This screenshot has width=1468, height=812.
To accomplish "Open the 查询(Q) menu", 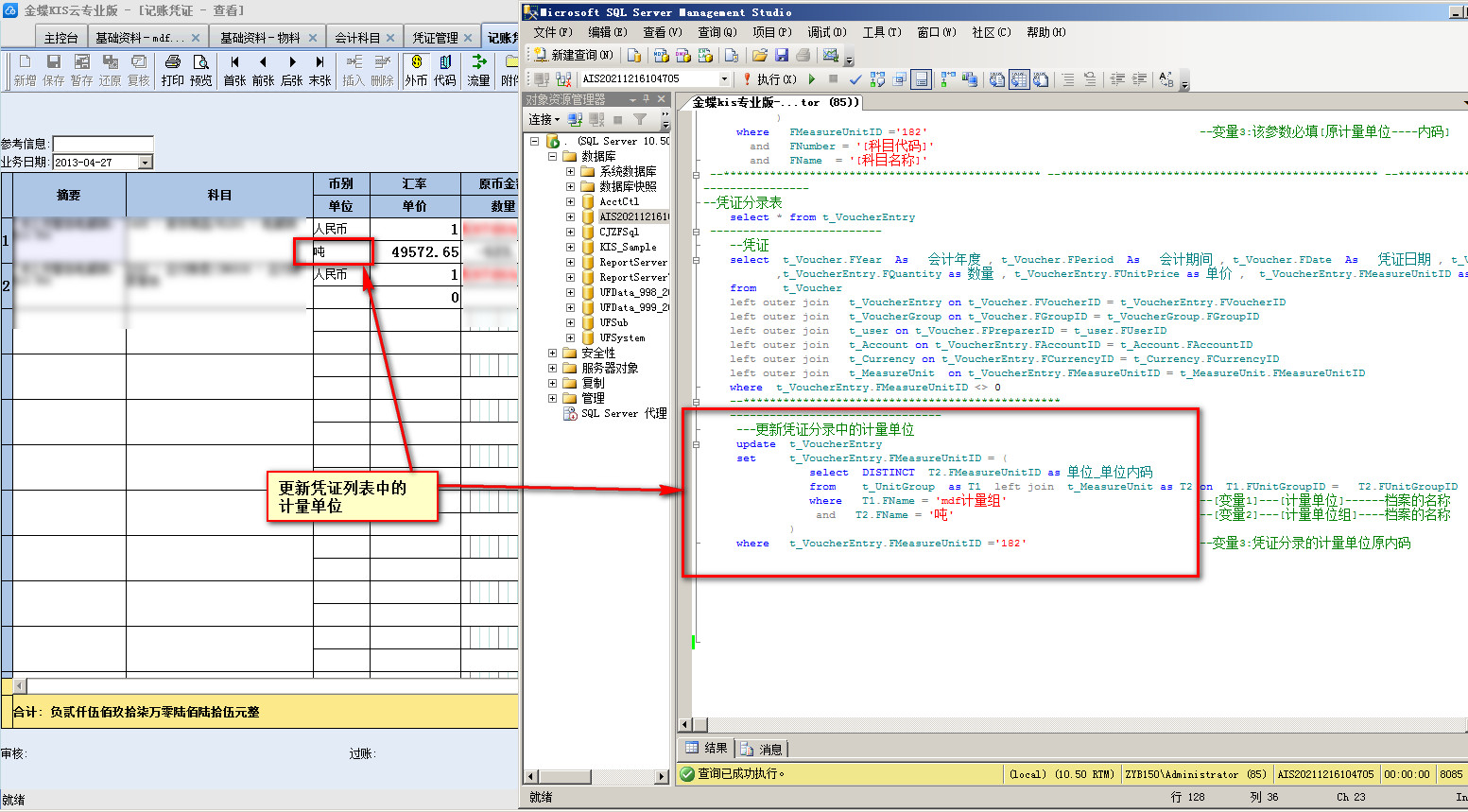I will coord(716,32).
